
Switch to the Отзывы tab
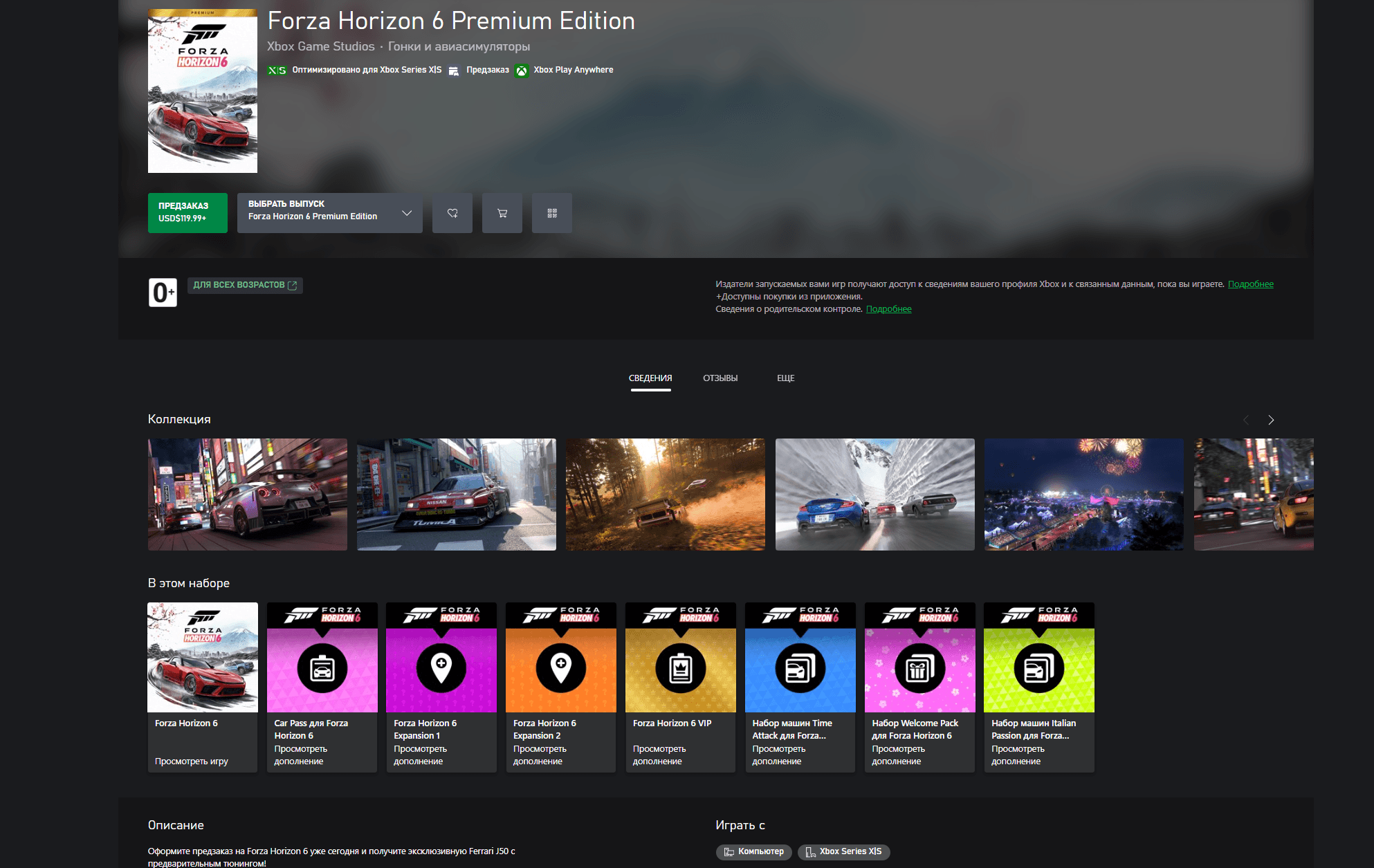pos(720,378)
